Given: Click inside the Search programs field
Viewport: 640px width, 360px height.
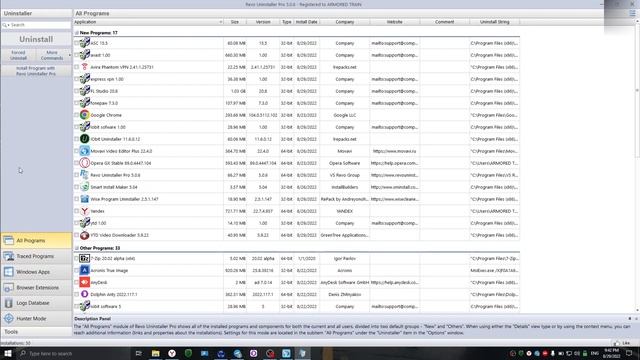Looking at the screenshot, I should point(40,25).
